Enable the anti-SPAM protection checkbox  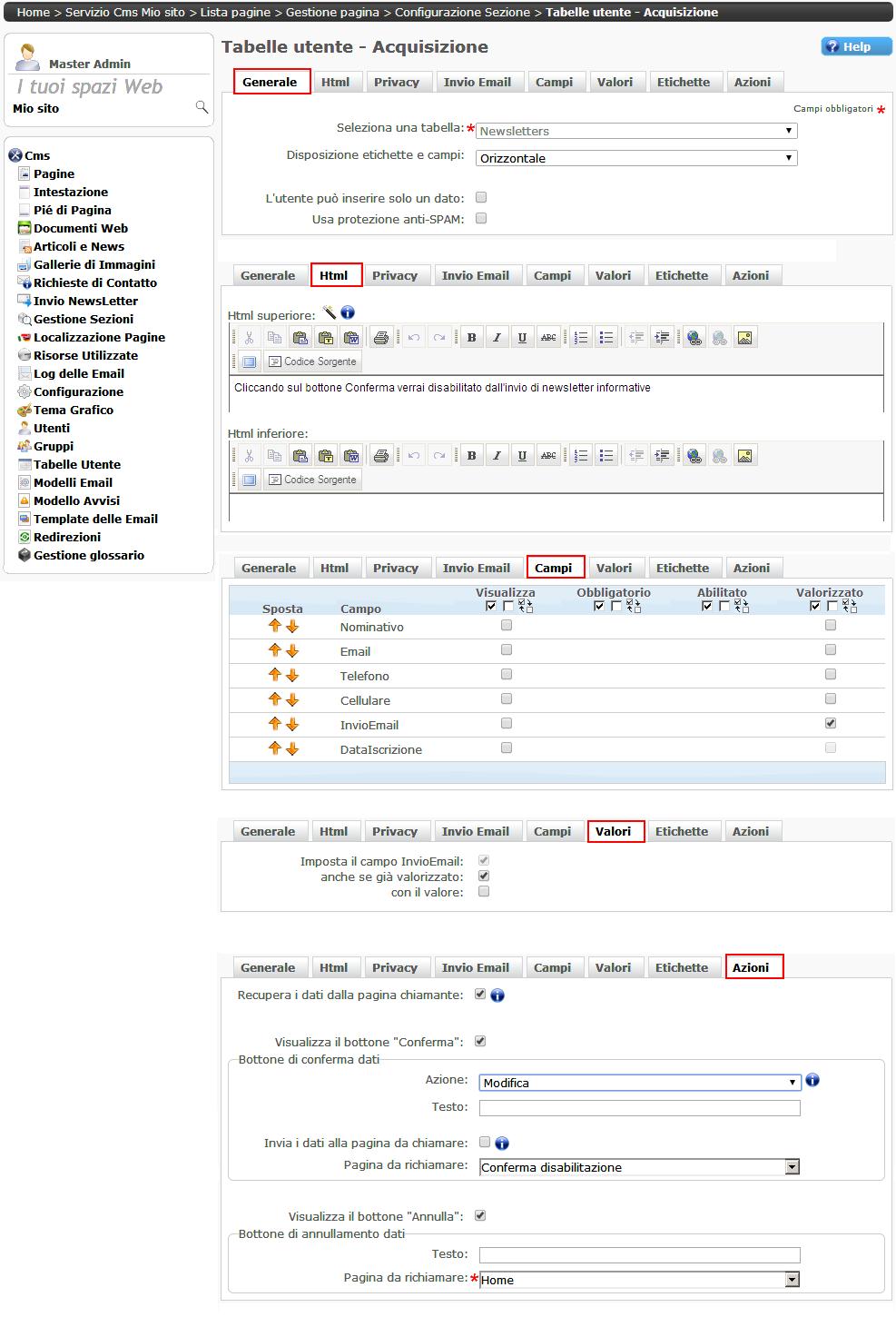pos(482,218)
